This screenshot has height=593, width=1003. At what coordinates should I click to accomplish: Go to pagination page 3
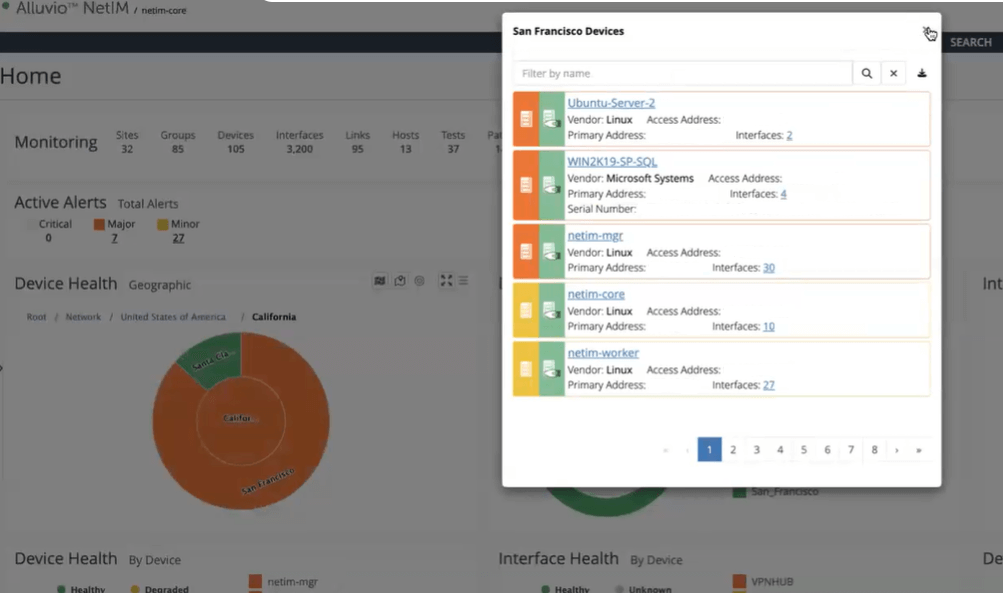coord(757,450)
